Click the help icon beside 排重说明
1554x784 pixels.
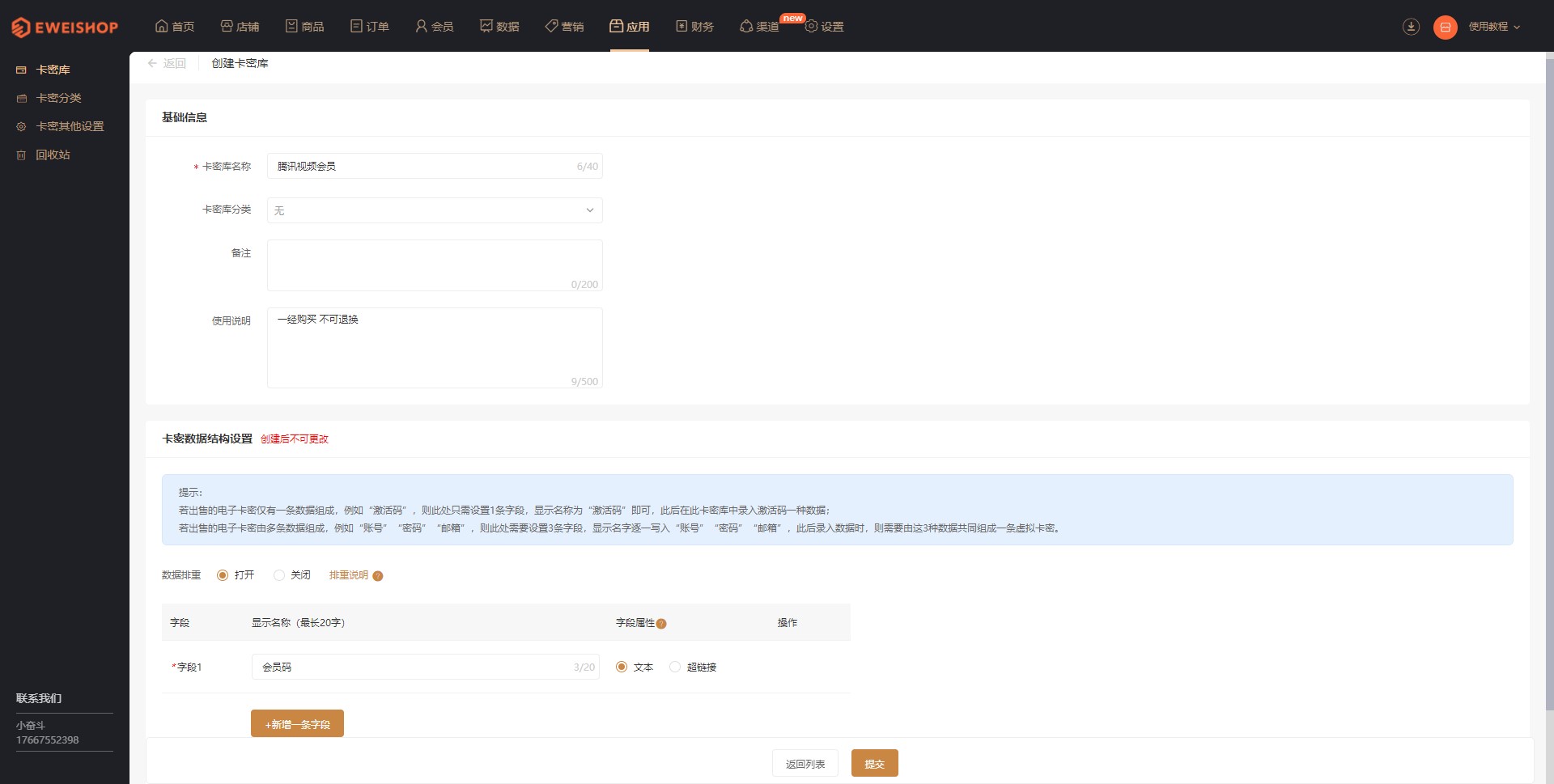pos(378,576)
